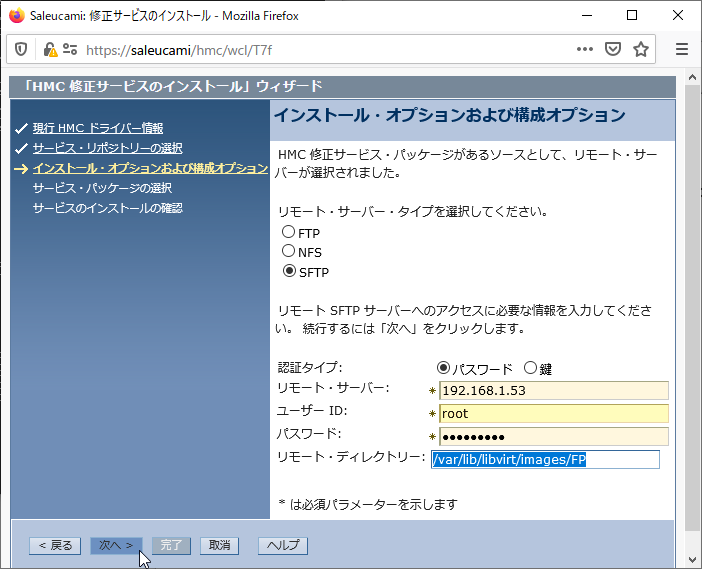
Task: Focus the リモート・ディレクトリー path field
Action: click(x=545, y=459)
